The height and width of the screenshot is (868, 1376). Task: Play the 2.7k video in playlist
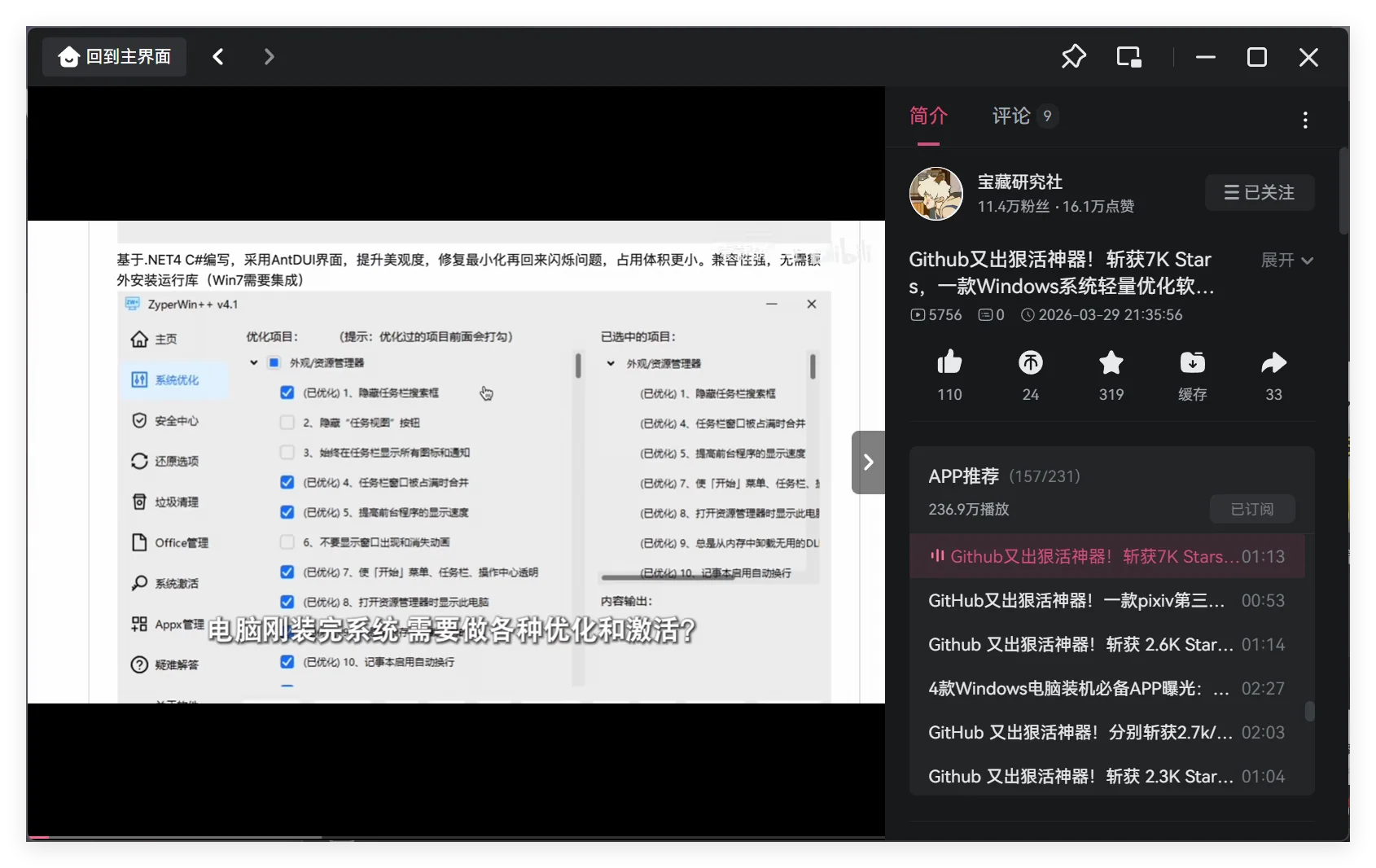pyautogui.click(x=1107, y=733)
